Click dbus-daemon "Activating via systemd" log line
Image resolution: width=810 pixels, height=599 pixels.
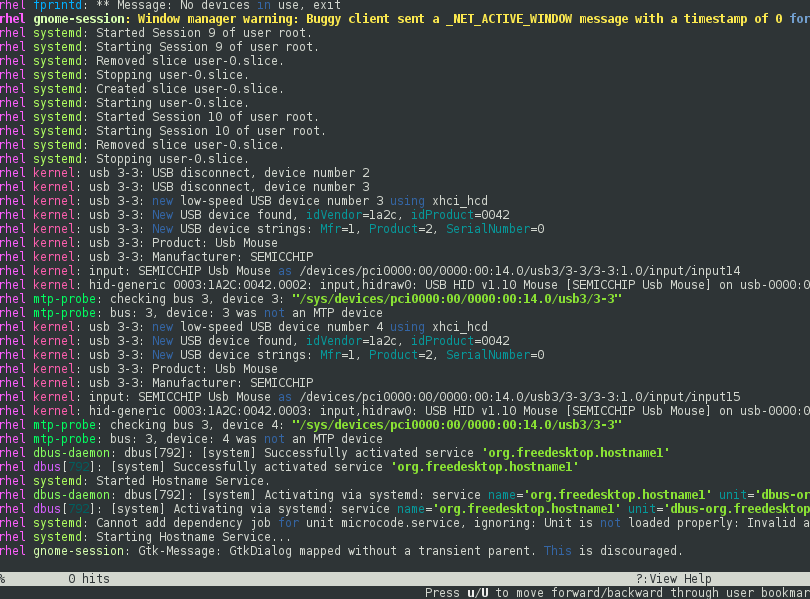[405, 495]
